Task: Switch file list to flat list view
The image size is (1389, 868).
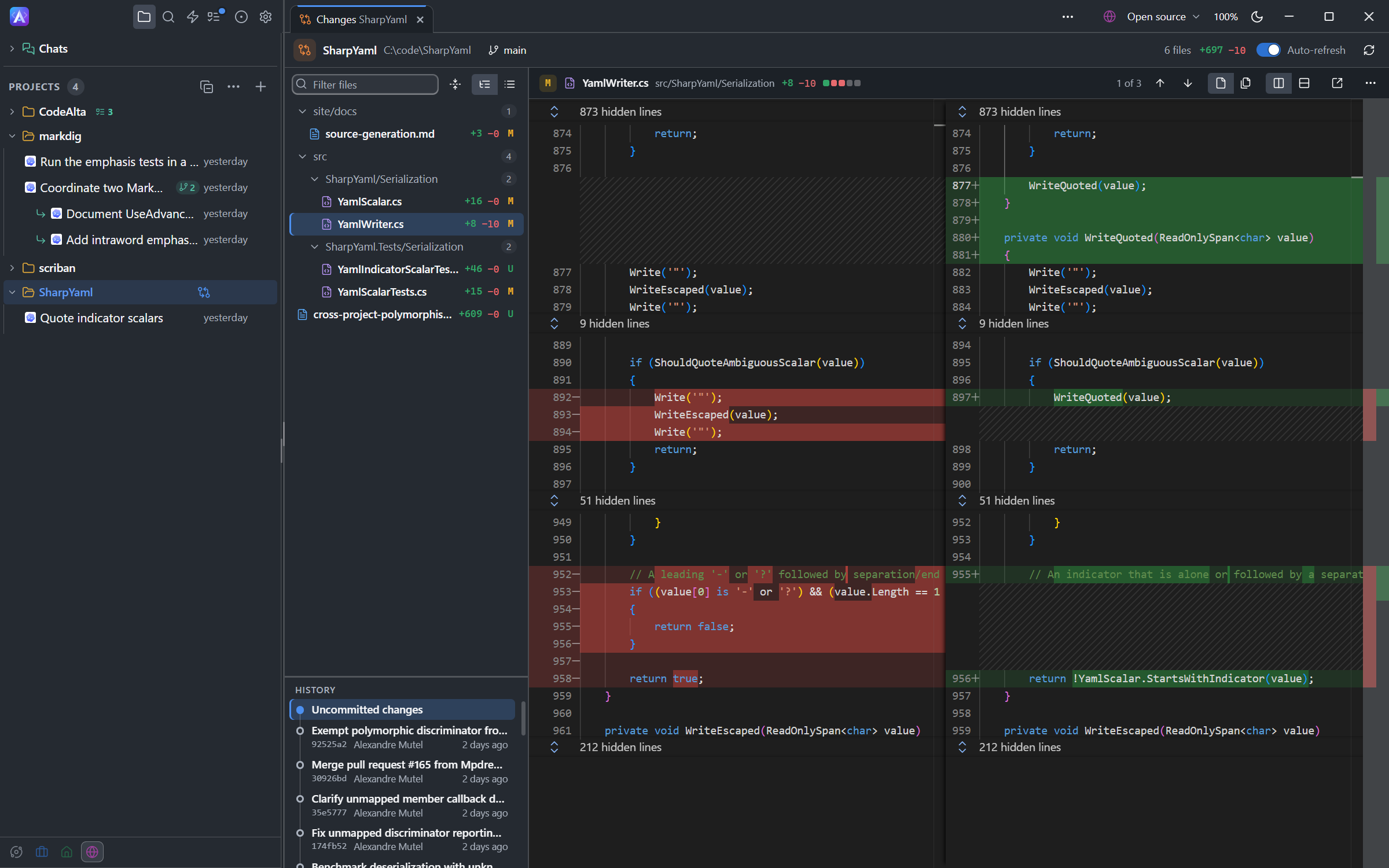Action: point(510,84)
